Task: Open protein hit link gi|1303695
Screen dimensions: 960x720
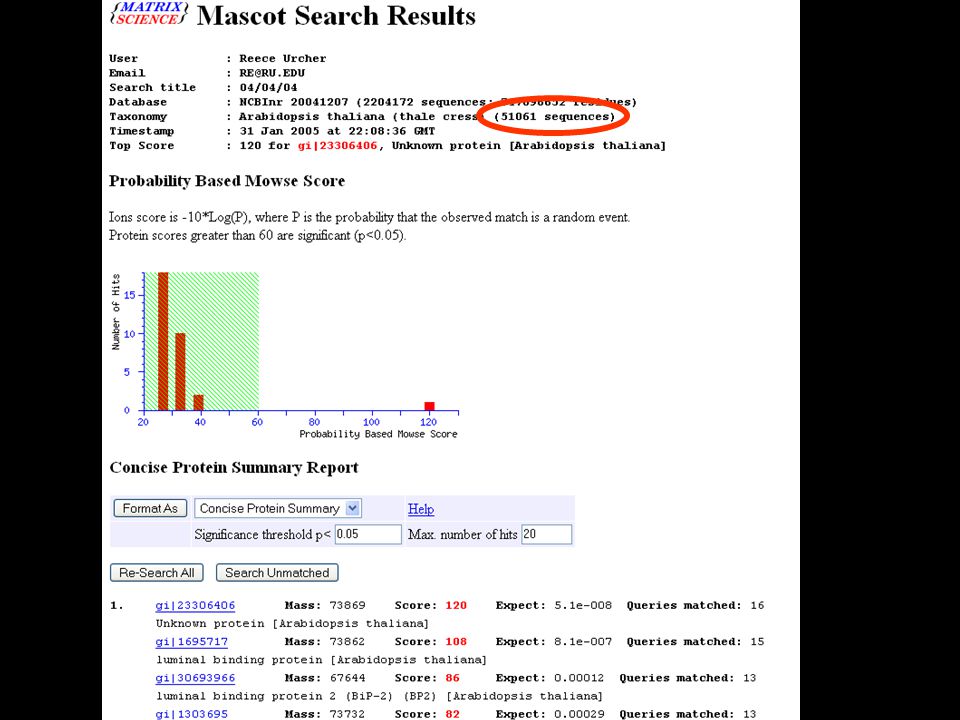Action: tap(192, 714)
